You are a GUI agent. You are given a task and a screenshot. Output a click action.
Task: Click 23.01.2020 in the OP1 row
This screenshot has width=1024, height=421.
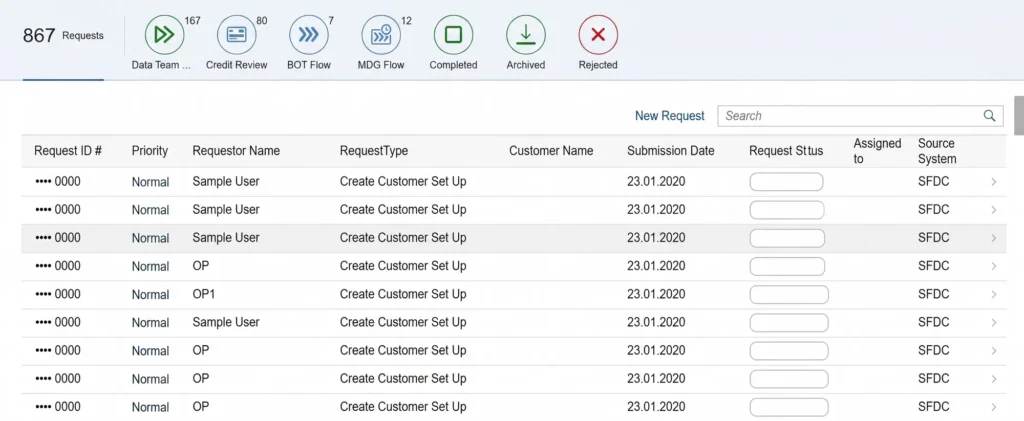click(656, 294)
